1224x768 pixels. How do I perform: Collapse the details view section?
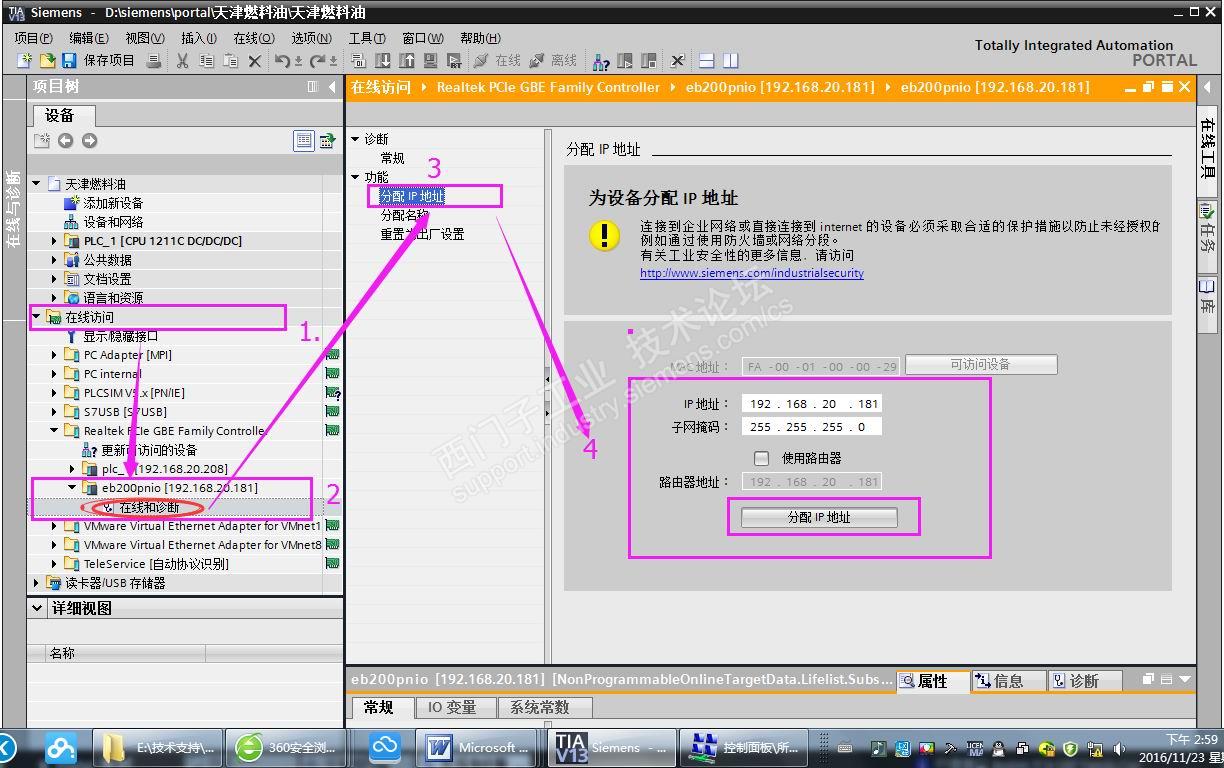(38, 608)
